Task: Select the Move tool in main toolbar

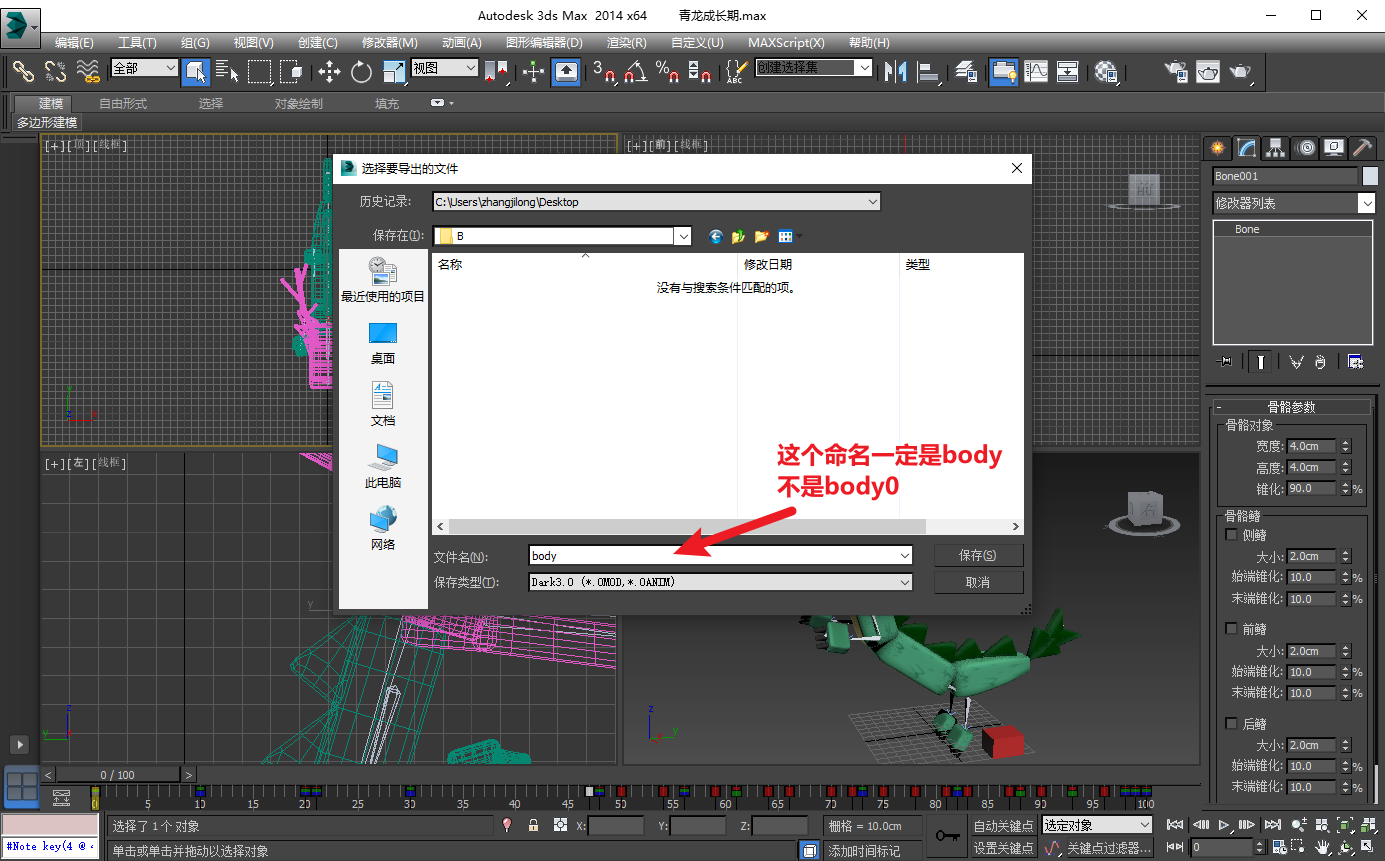Action: tap(329, 71)
